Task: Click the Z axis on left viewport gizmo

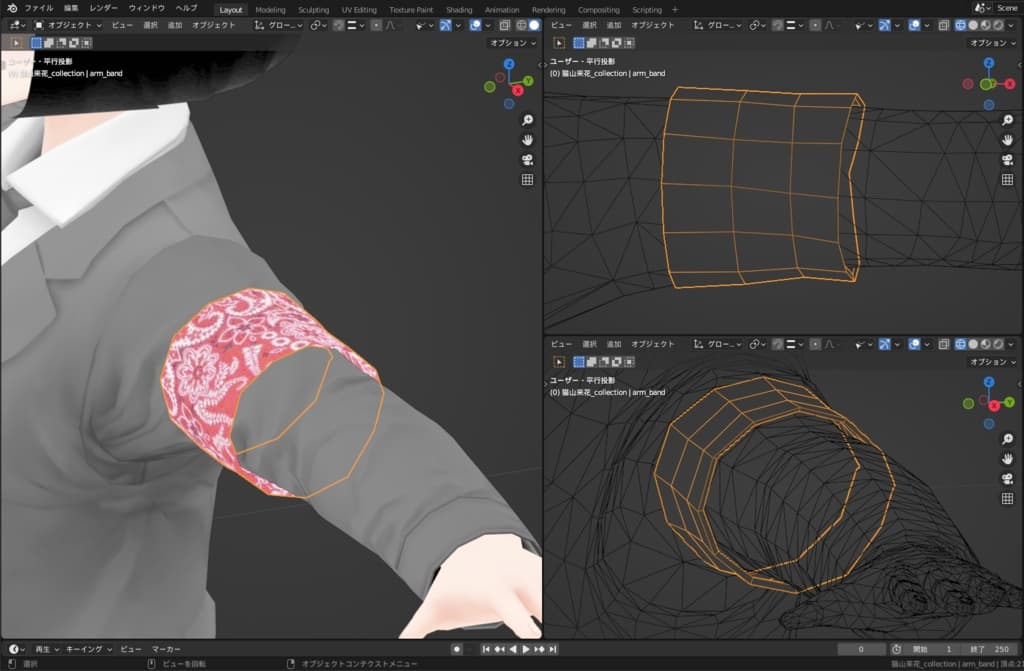Action: tap(509, 64)
